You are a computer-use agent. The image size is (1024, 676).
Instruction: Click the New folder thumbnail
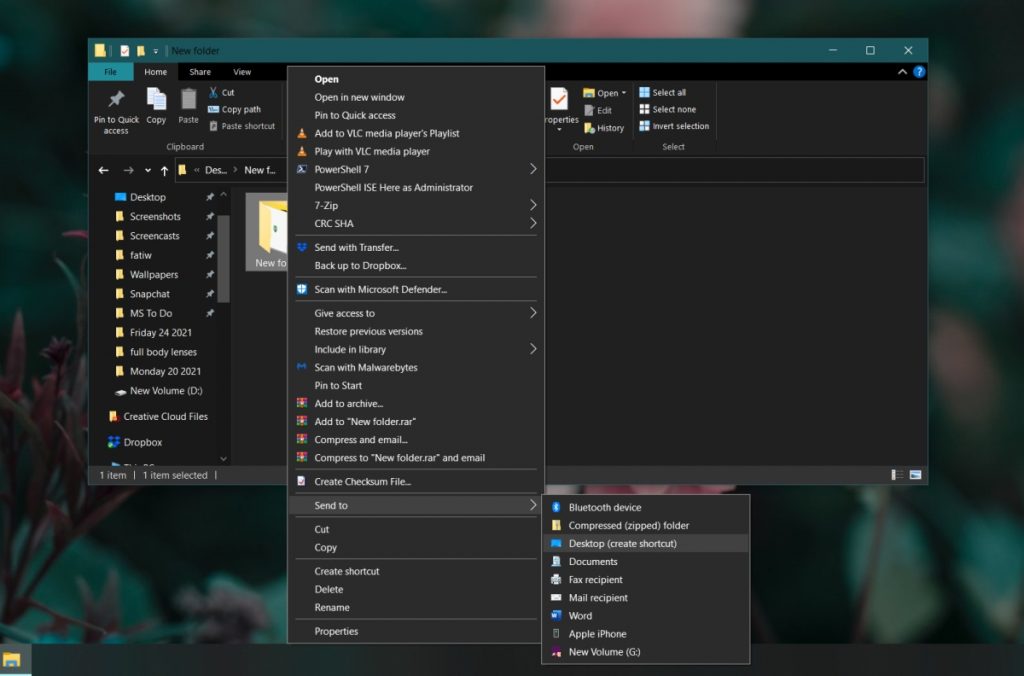[269, 228]
